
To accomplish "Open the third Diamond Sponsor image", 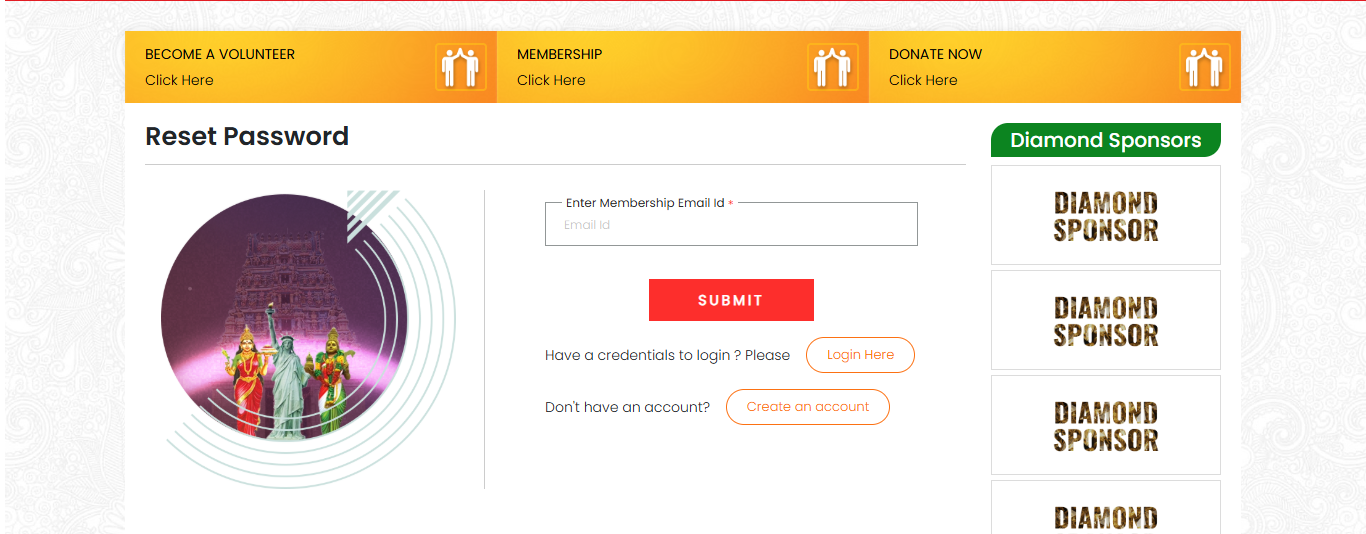I will click(x=1106, y=425).
